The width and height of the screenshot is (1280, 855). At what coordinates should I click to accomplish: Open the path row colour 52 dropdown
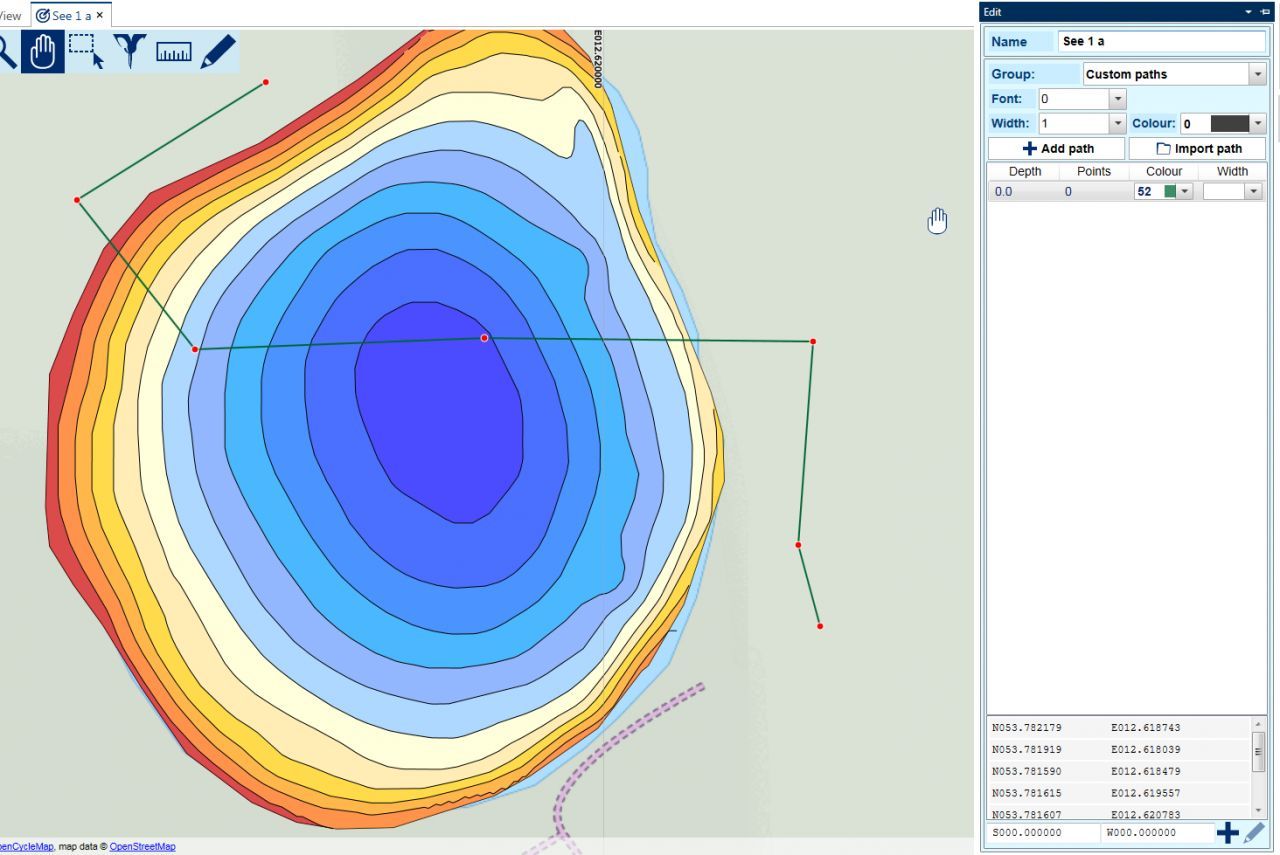coord(1185,192)
